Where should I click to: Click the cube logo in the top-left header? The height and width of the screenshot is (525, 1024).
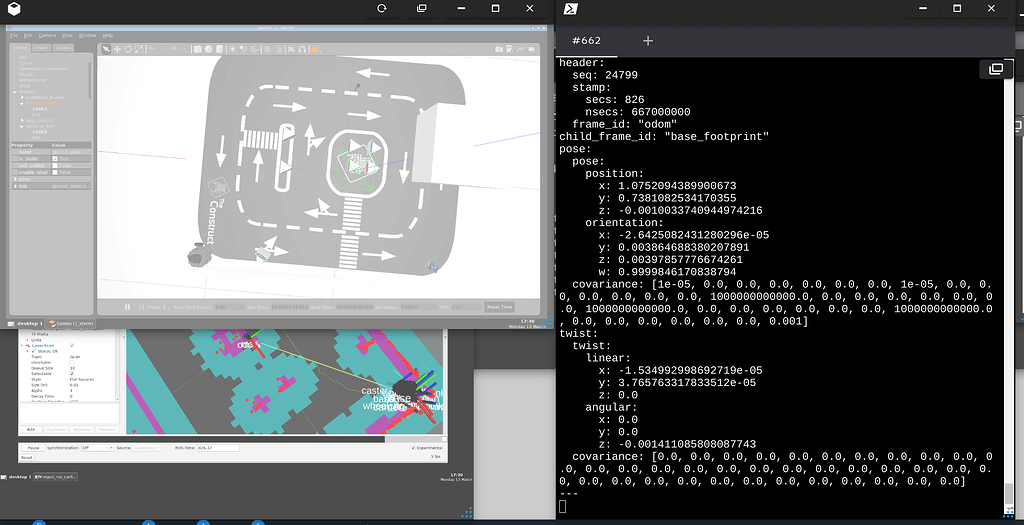click(14, 8)
